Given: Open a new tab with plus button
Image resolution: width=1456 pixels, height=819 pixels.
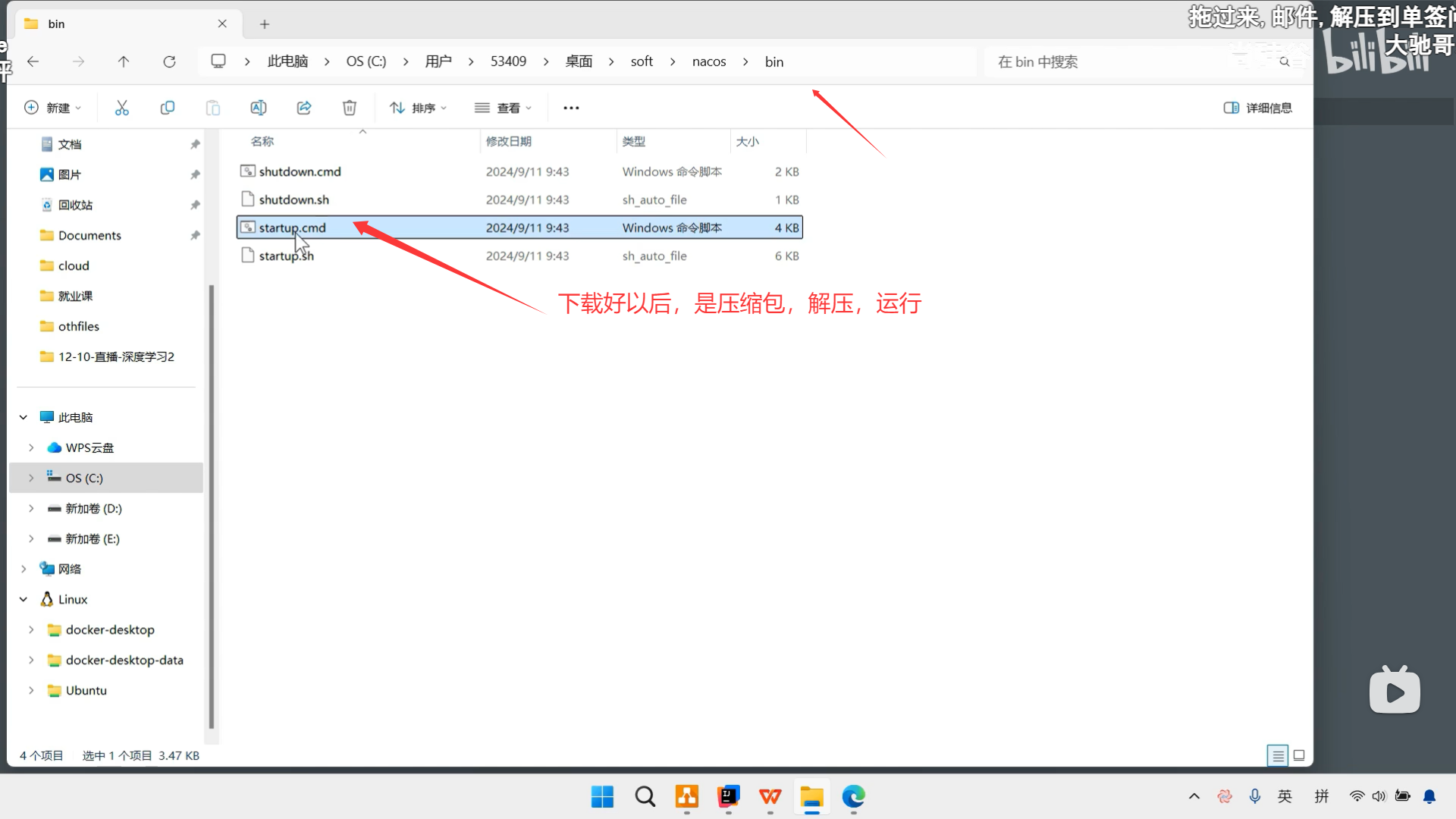Looking at the screenshot, I should coord(265,24).
